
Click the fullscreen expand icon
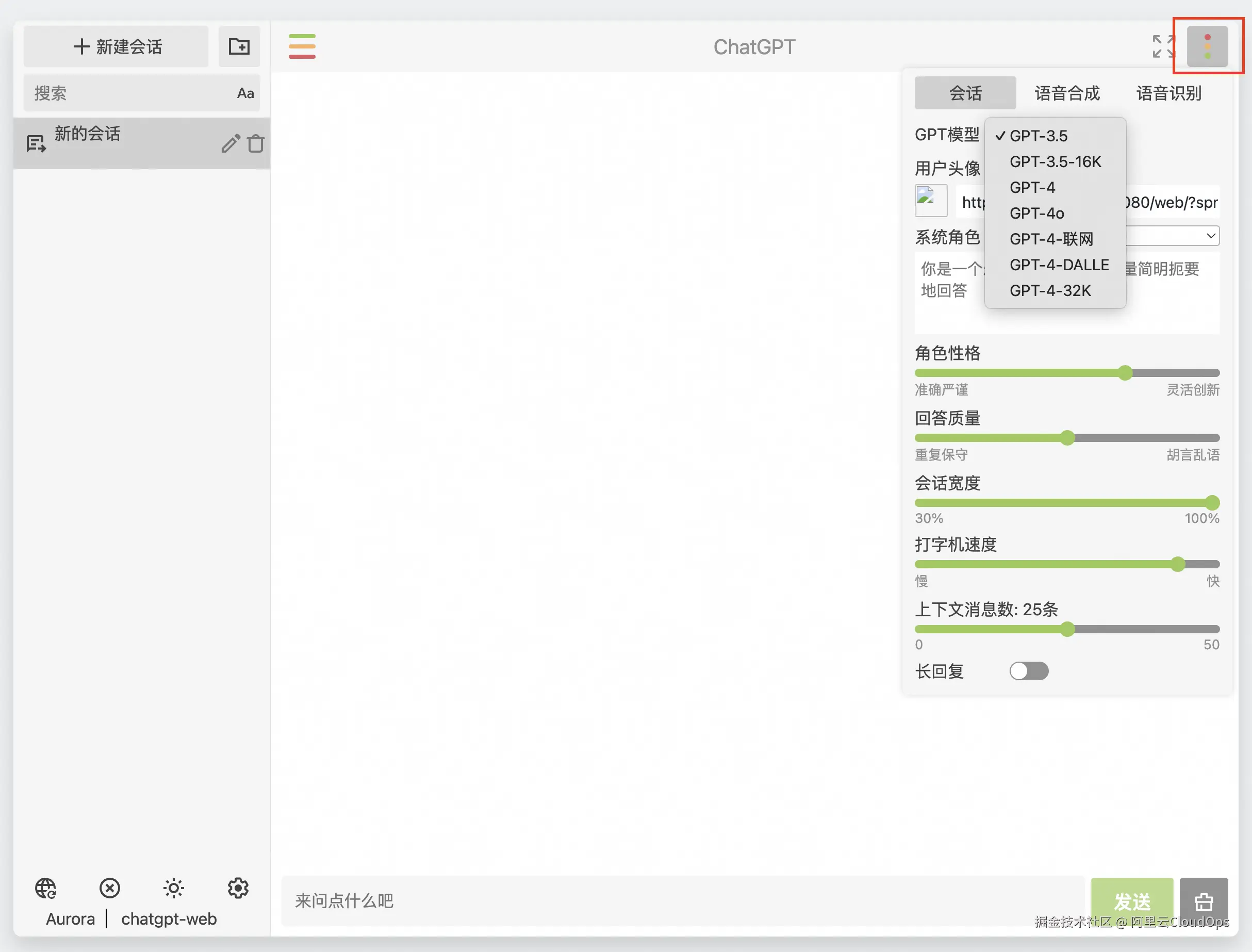pos(1163,46)
